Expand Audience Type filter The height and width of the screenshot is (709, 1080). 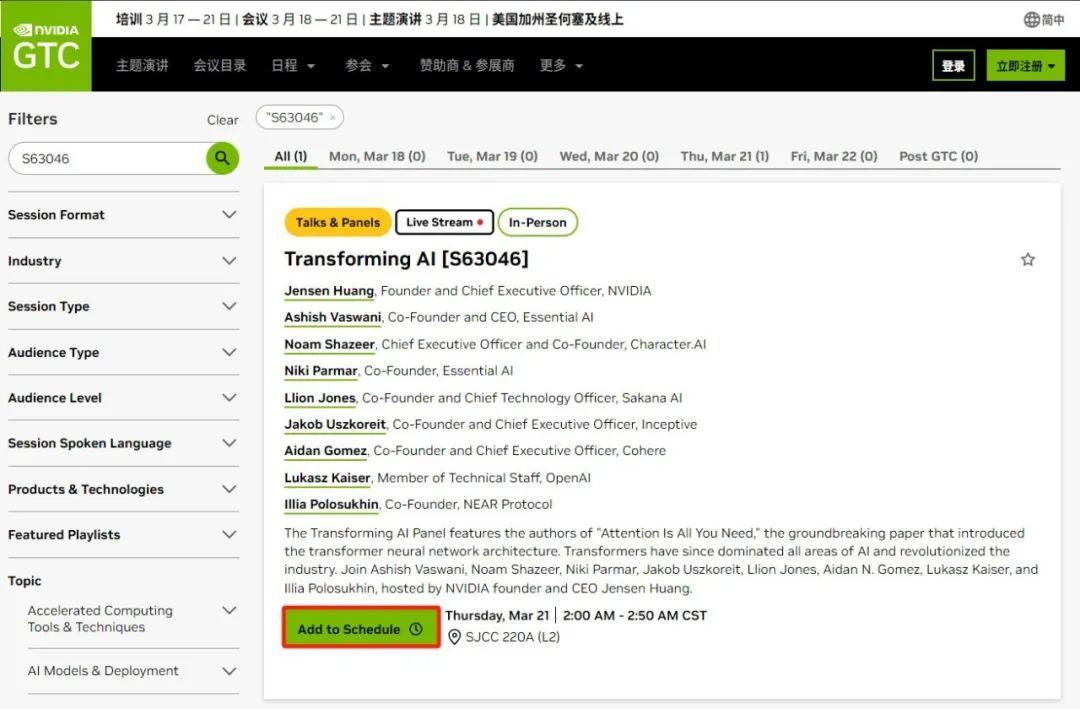point(123,353)
